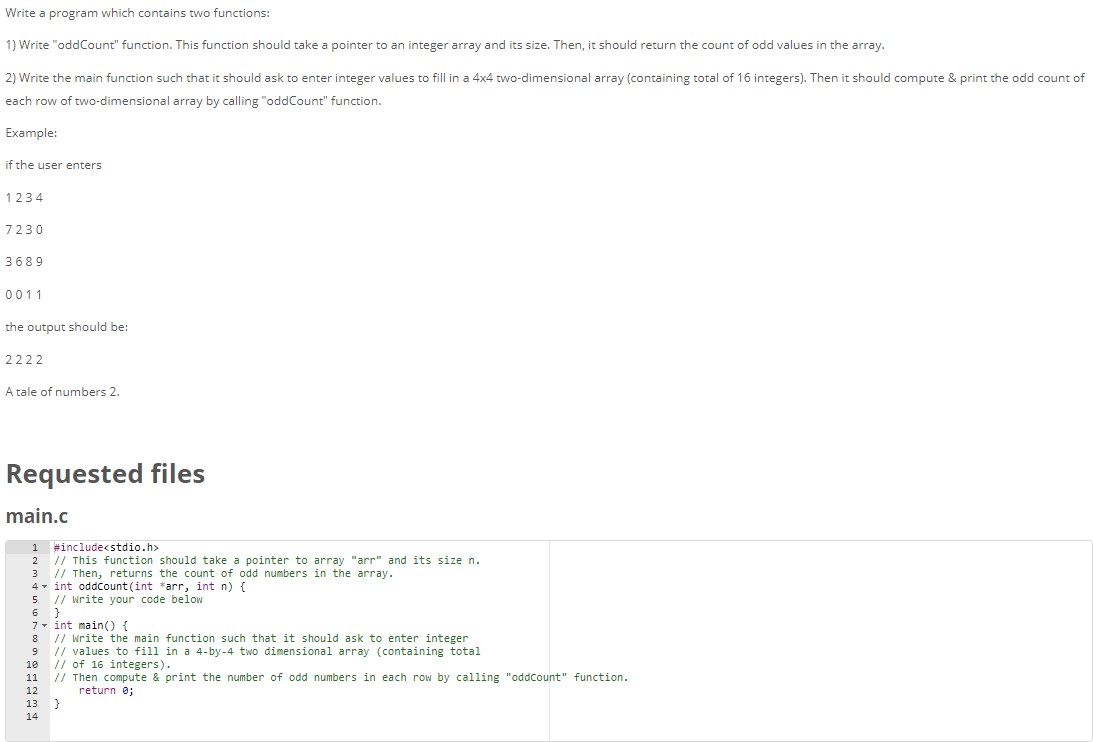
Task: Select the oddCount function signature text
Action: [150, 586]
